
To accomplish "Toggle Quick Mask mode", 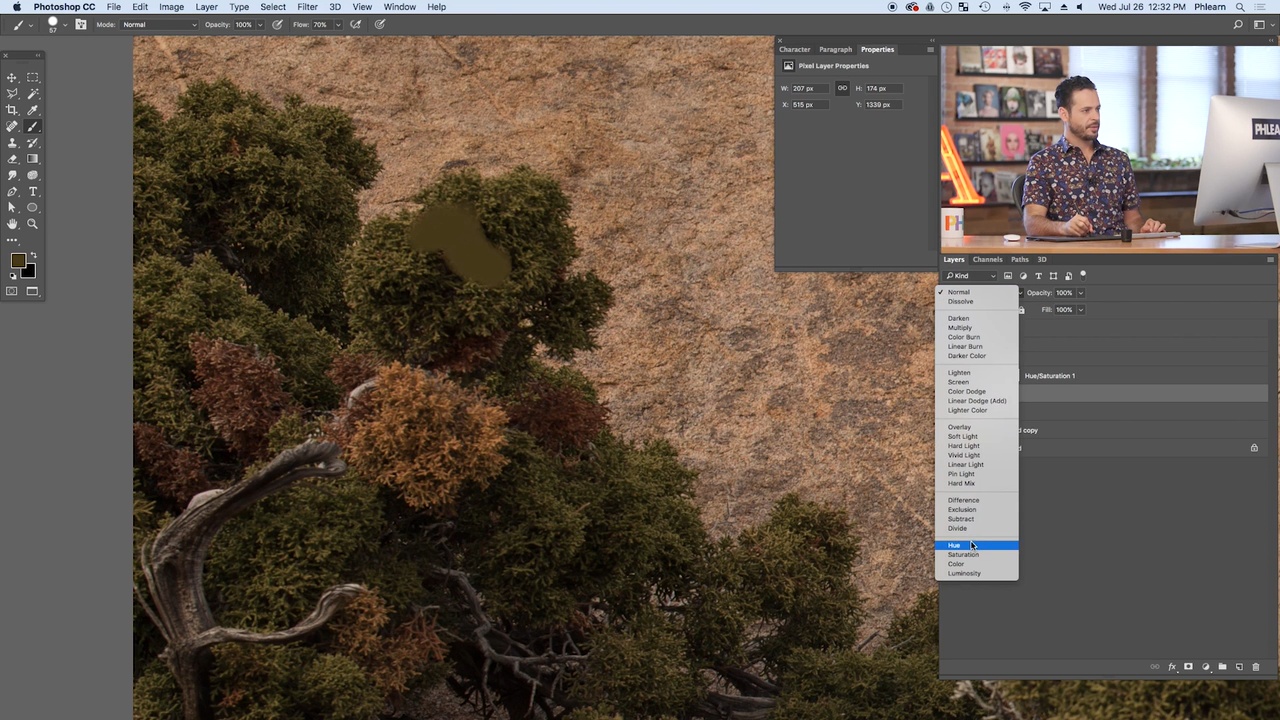I will click(12, 291).
